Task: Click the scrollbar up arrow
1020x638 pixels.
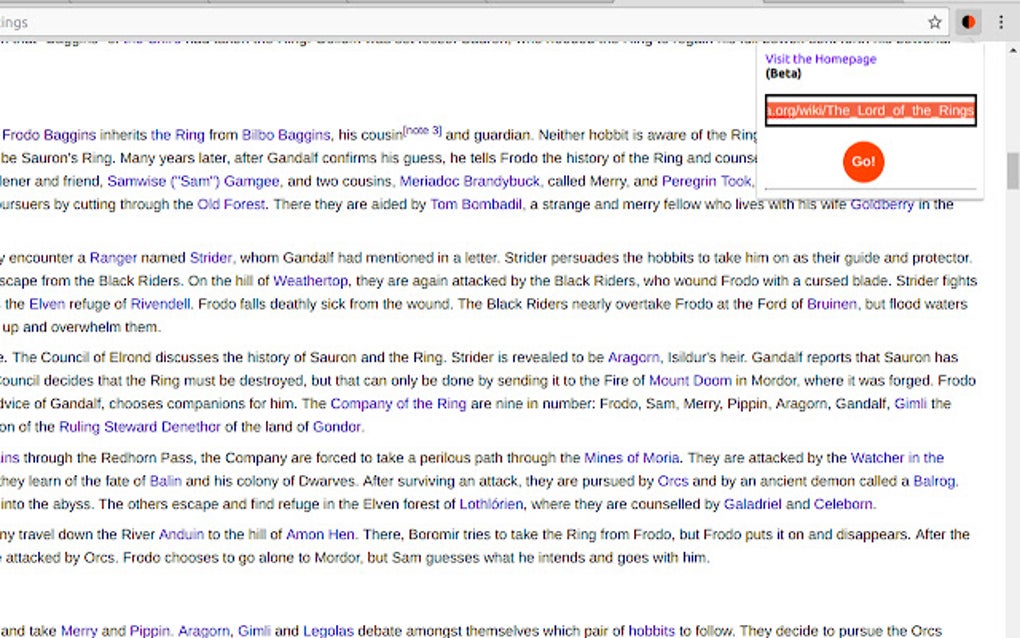Action: [x=1013, y=50]
